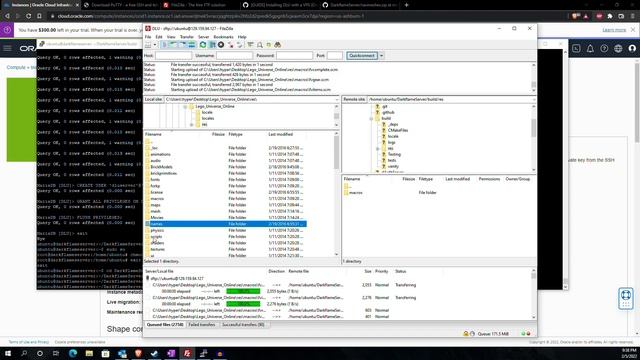Open the Bookmarks menu in FileZilla

click(x=223, y=37)
